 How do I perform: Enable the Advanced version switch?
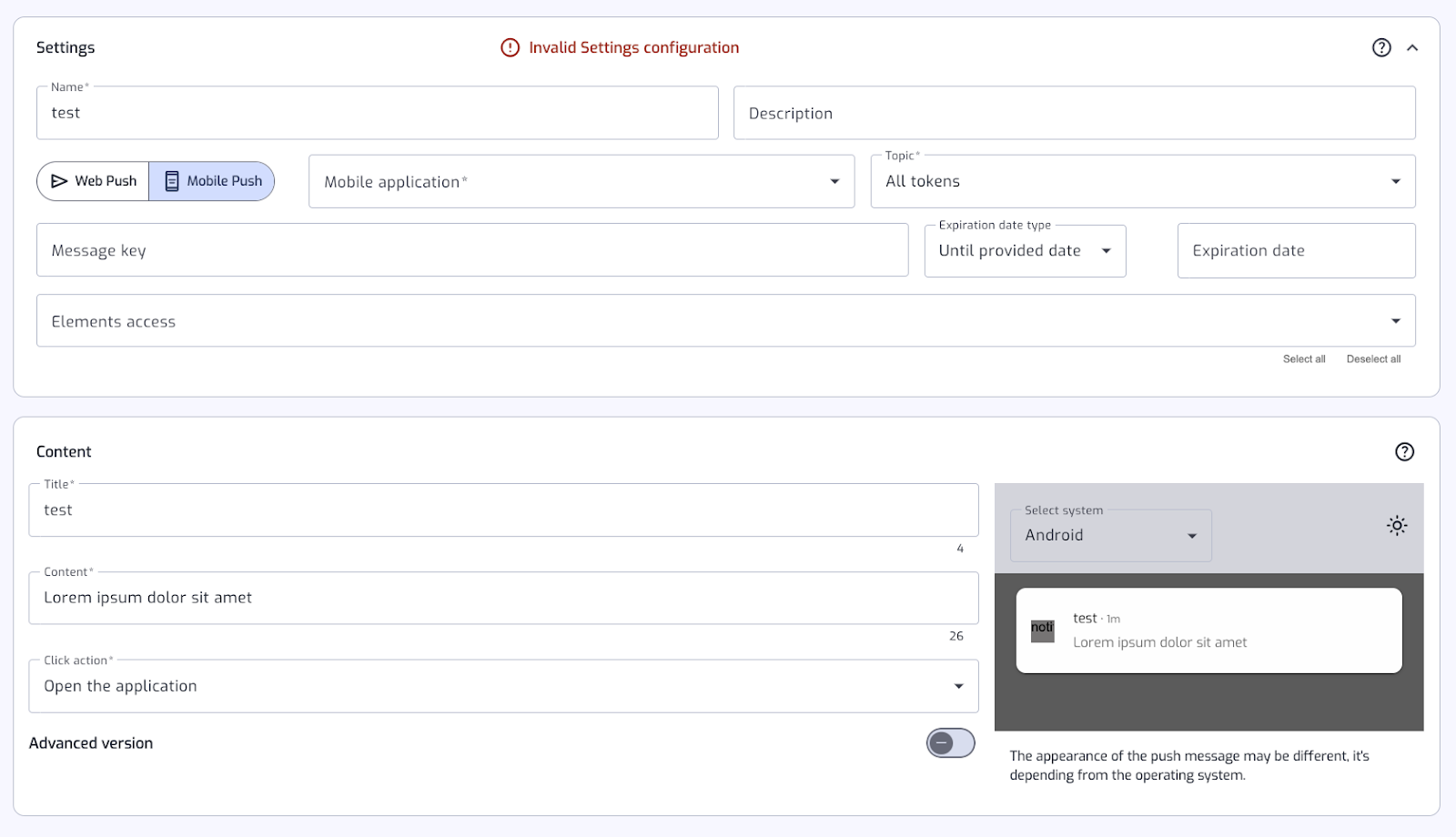(x=950, y=743)
